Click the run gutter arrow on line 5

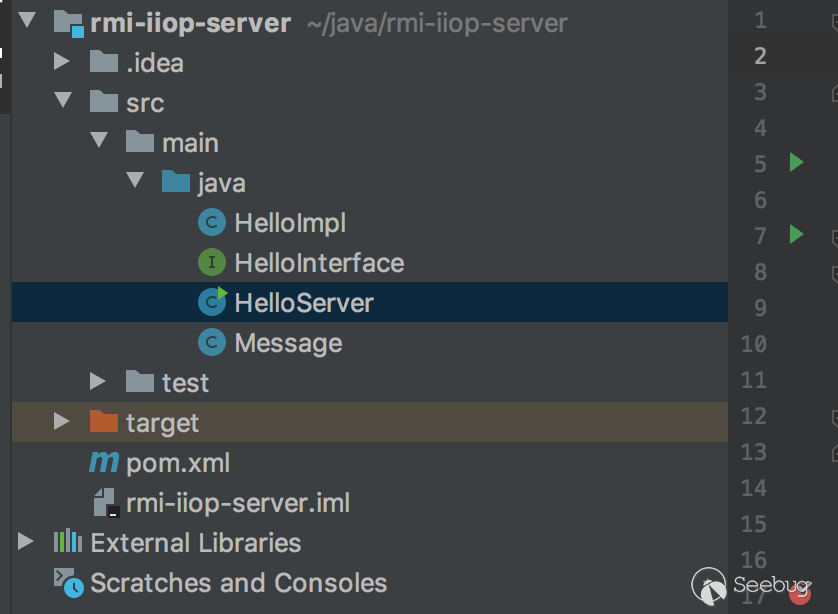click(x=796, y=162)
